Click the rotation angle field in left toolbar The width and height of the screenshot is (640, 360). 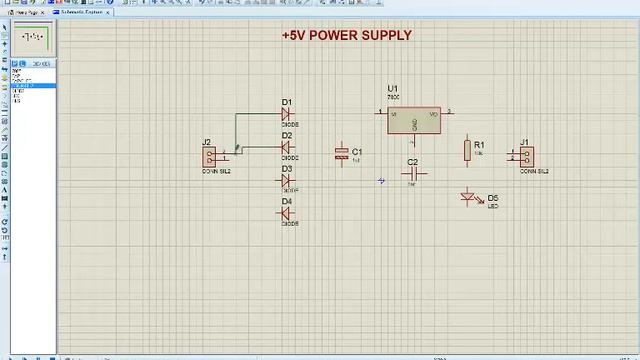[x=5, y=238]
